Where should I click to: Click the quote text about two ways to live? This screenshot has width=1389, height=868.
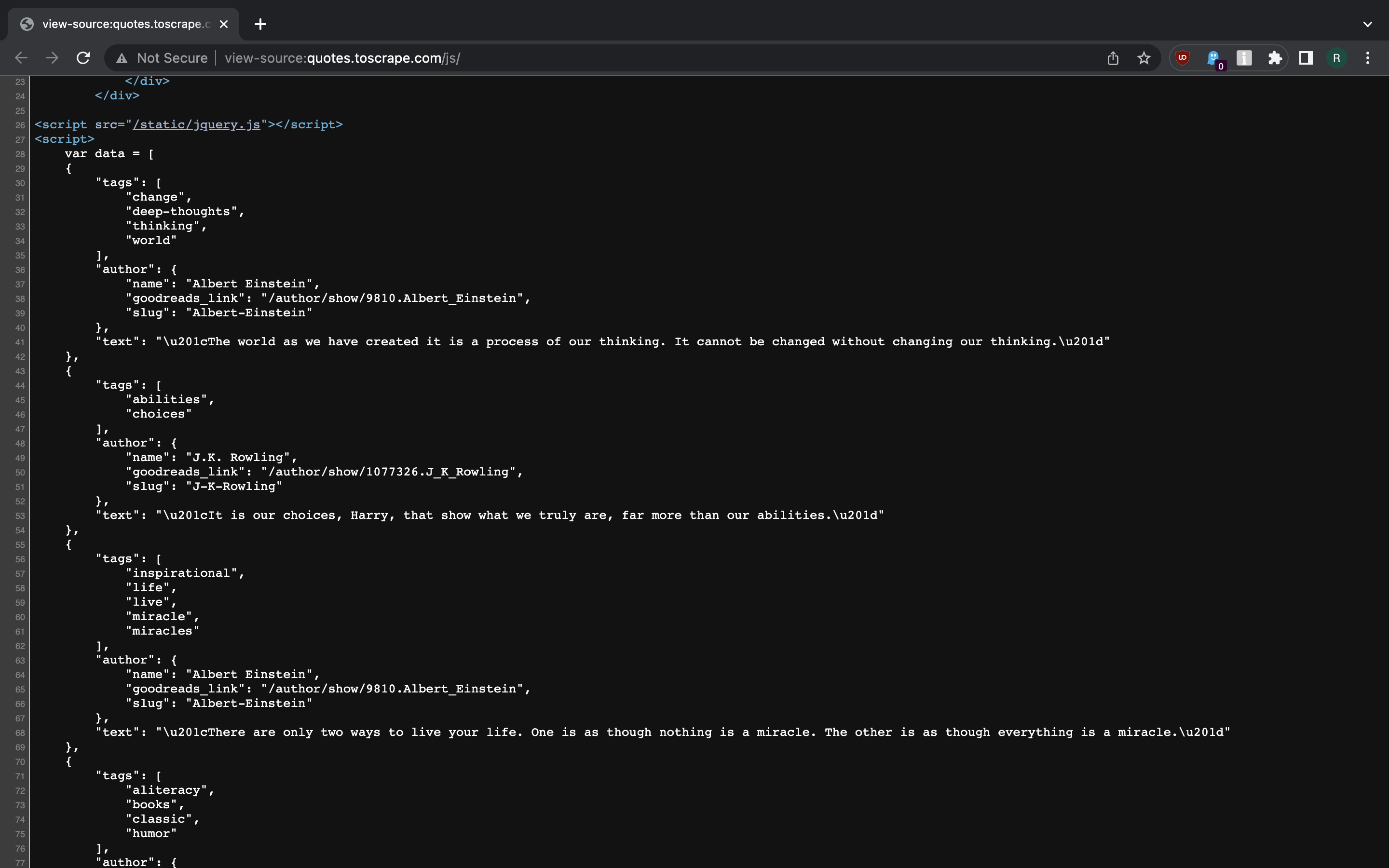pos(693,732)
